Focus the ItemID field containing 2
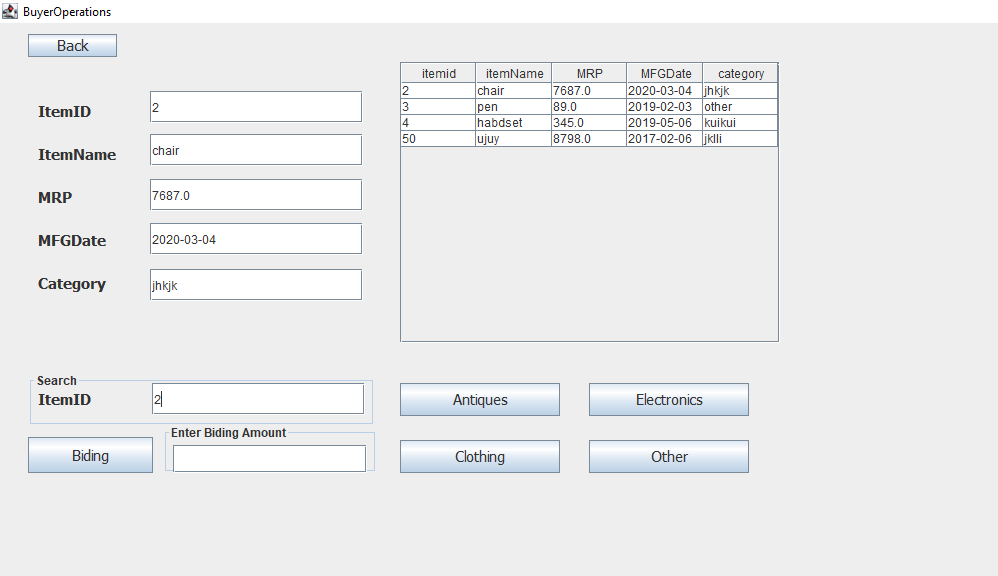Screen dimensions: 998x576 256,106
